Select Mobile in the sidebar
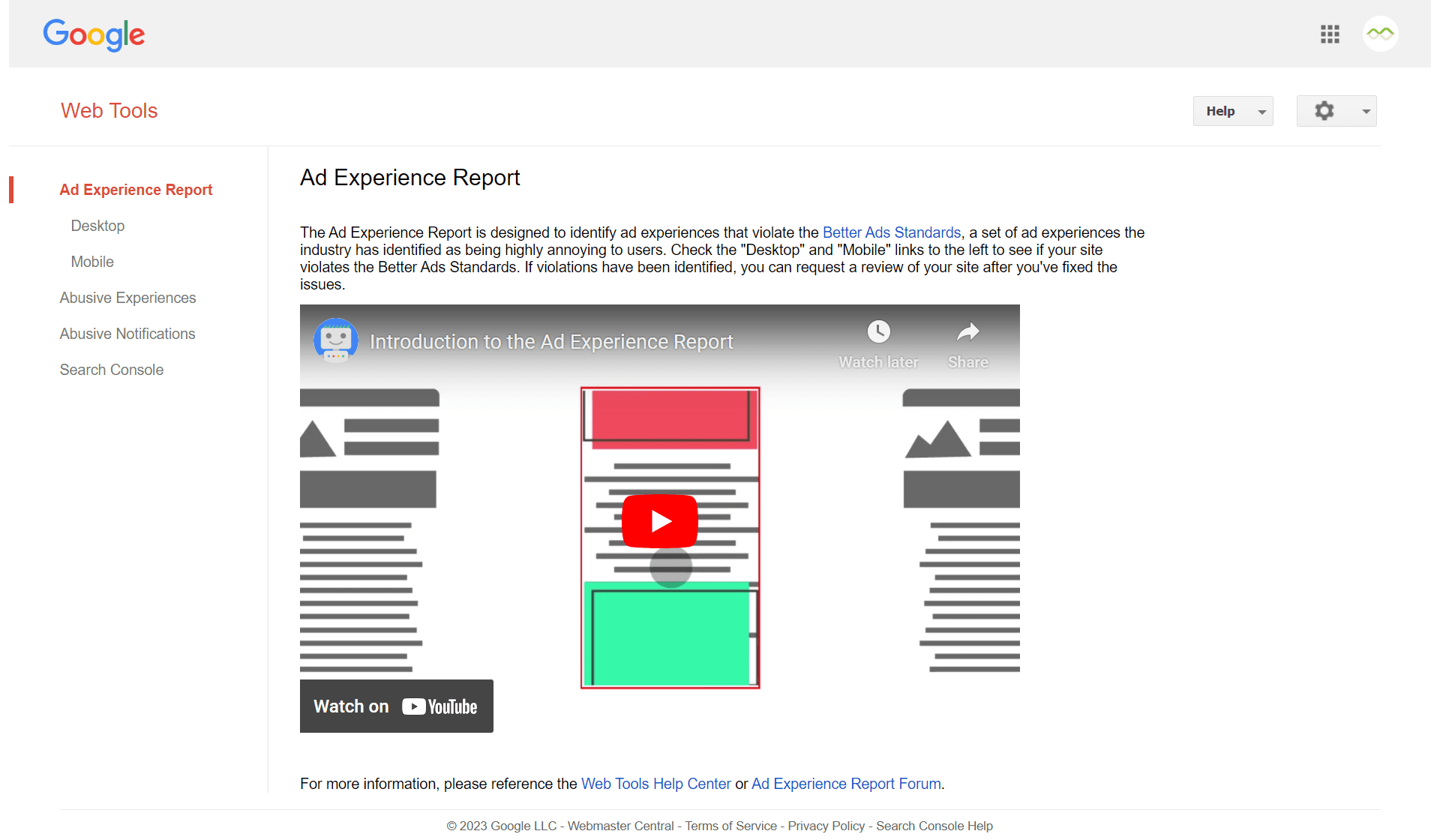 (92, 262)
